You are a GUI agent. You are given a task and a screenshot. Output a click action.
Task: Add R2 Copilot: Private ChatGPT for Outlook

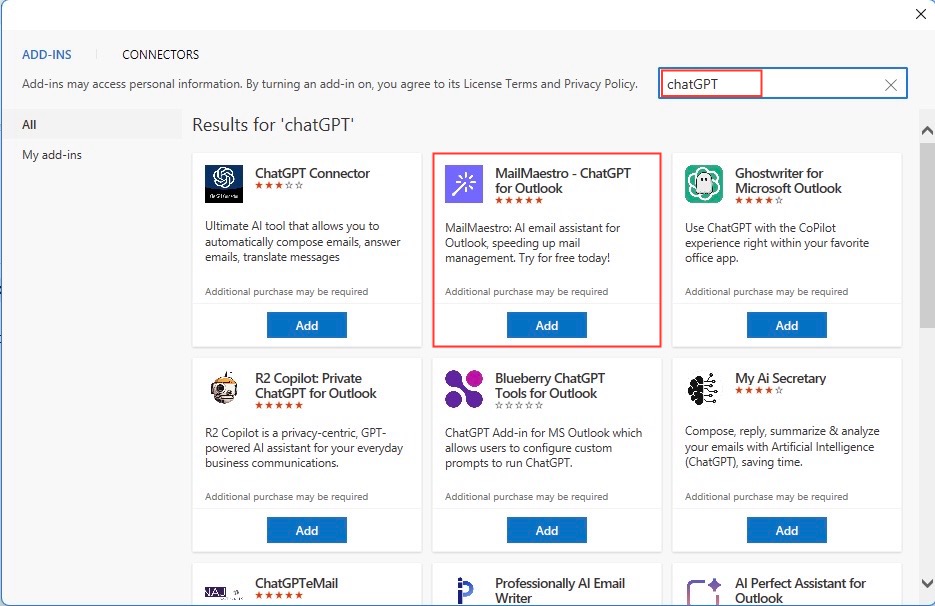(x=306, y=530)
